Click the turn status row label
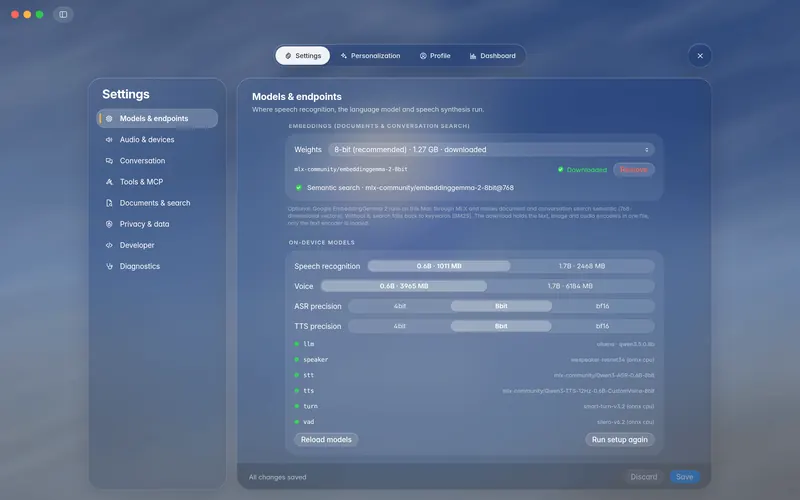Viewport: 800px width, 500px height. [x=310, y=407]
